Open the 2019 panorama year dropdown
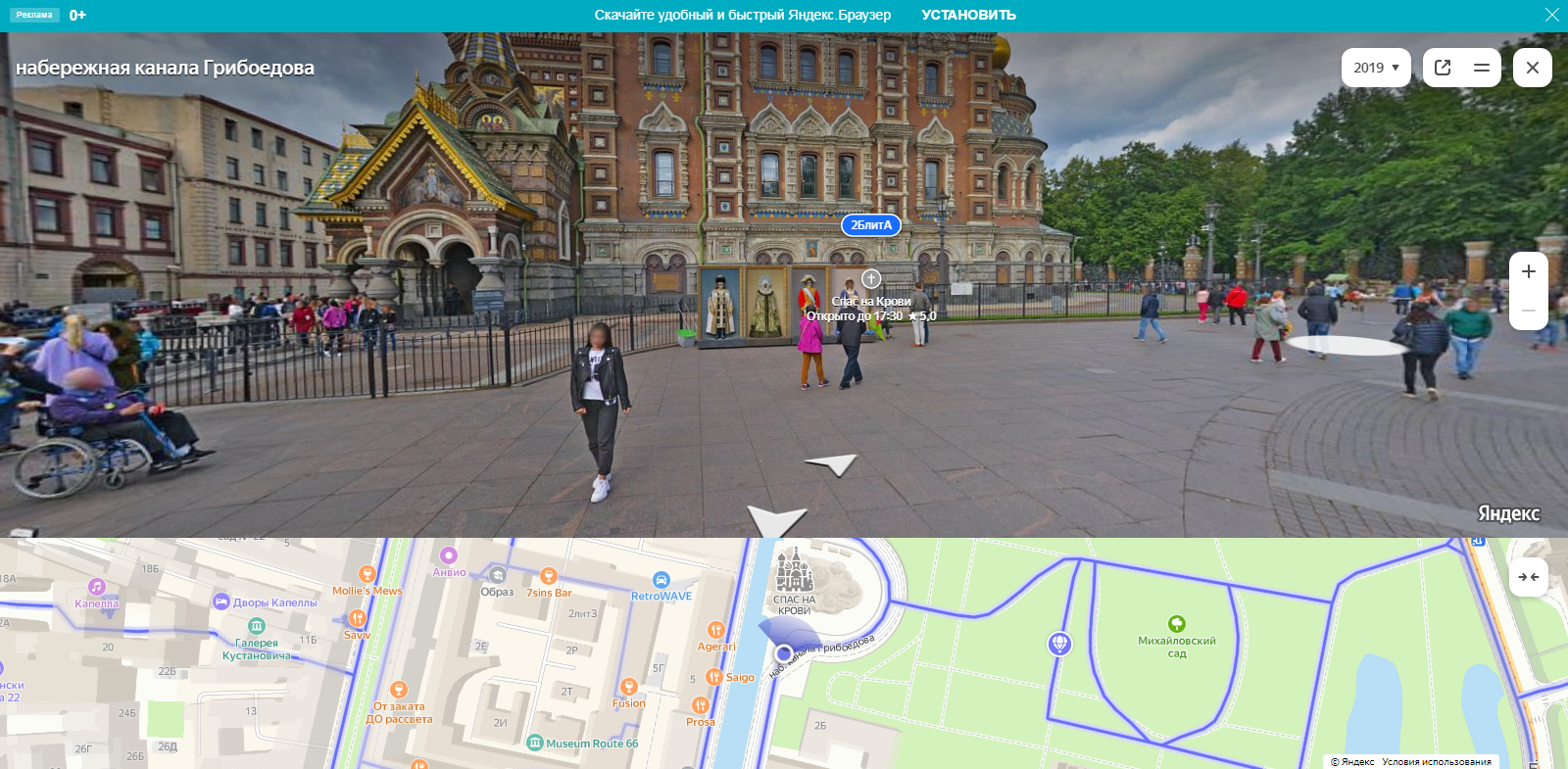This screenshot has width=1568, height=769. (x=1375, y=68)
